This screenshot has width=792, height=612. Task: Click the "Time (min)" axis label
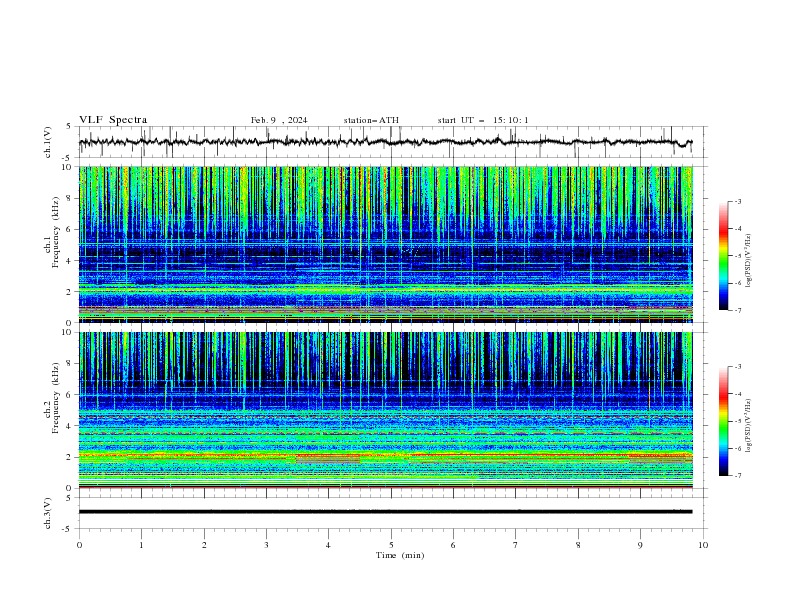400,555
